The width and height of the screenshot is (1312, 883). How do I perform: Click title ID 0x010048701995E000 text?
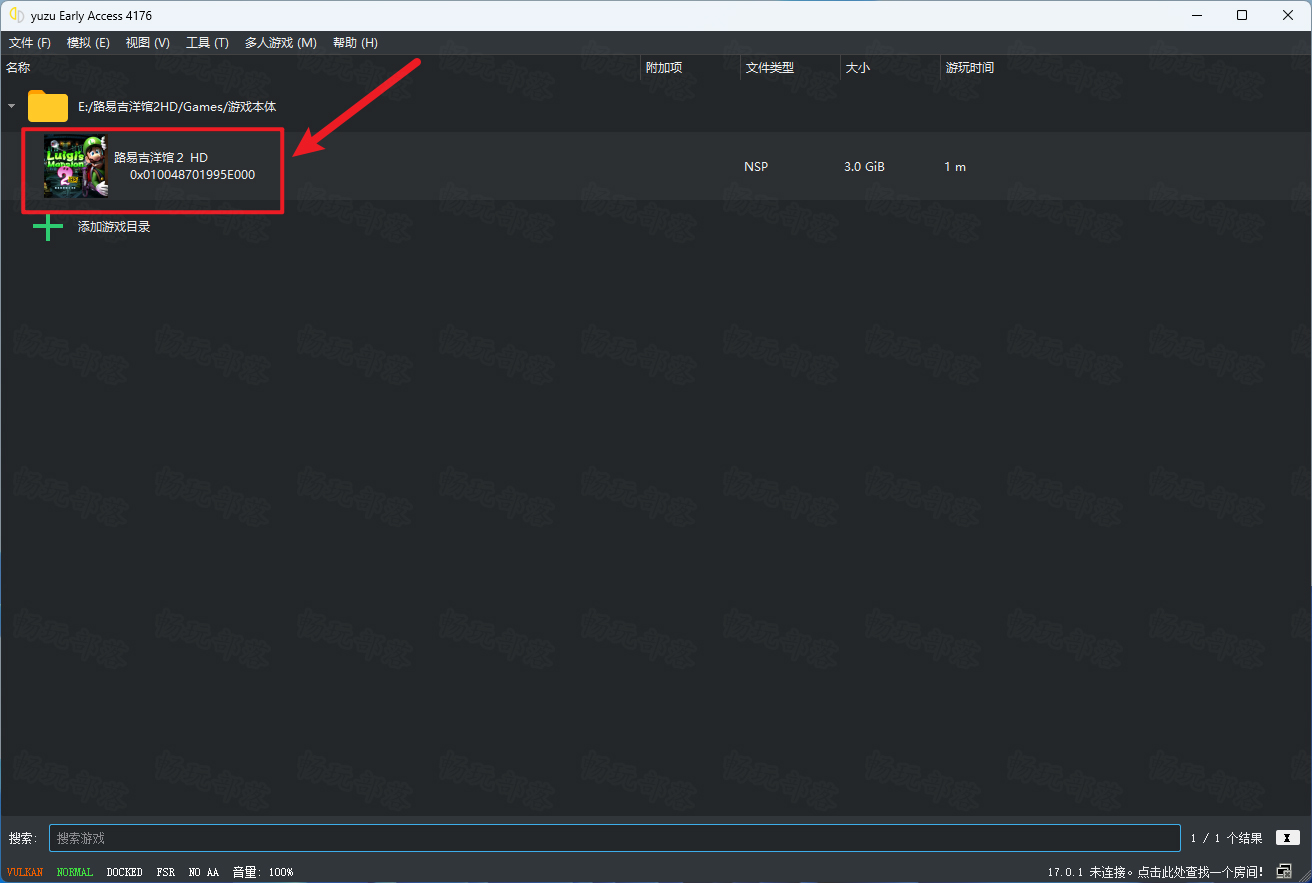(192, 174)
